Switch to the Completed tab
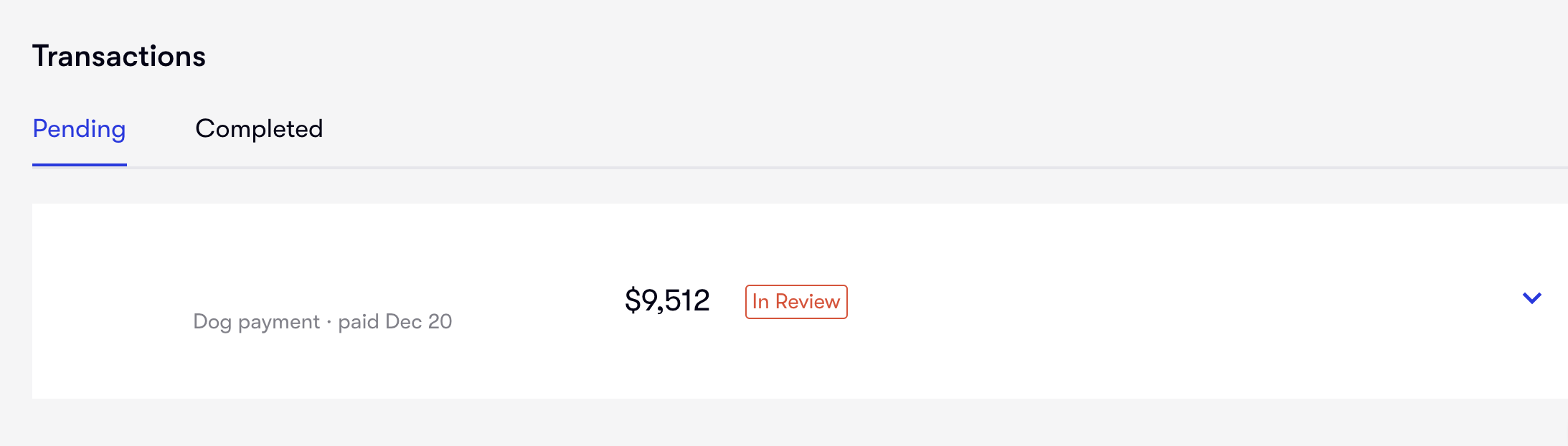 tap(259, 129)
